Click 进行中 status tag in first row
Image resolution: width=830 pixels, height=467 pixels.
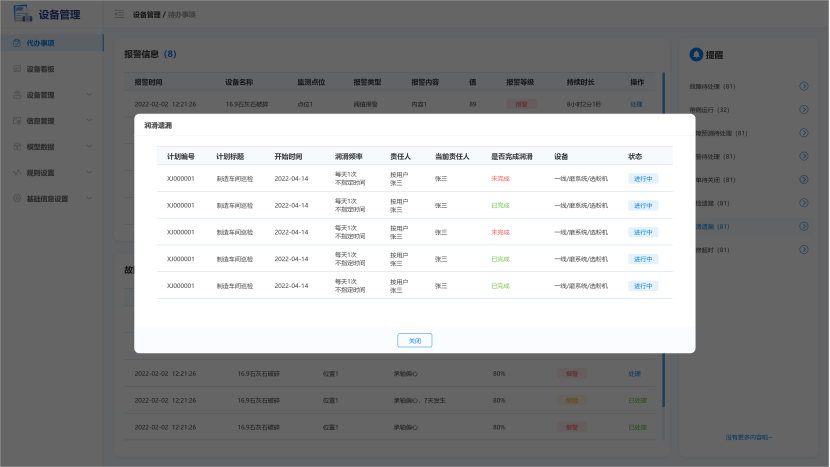(641, 178)
